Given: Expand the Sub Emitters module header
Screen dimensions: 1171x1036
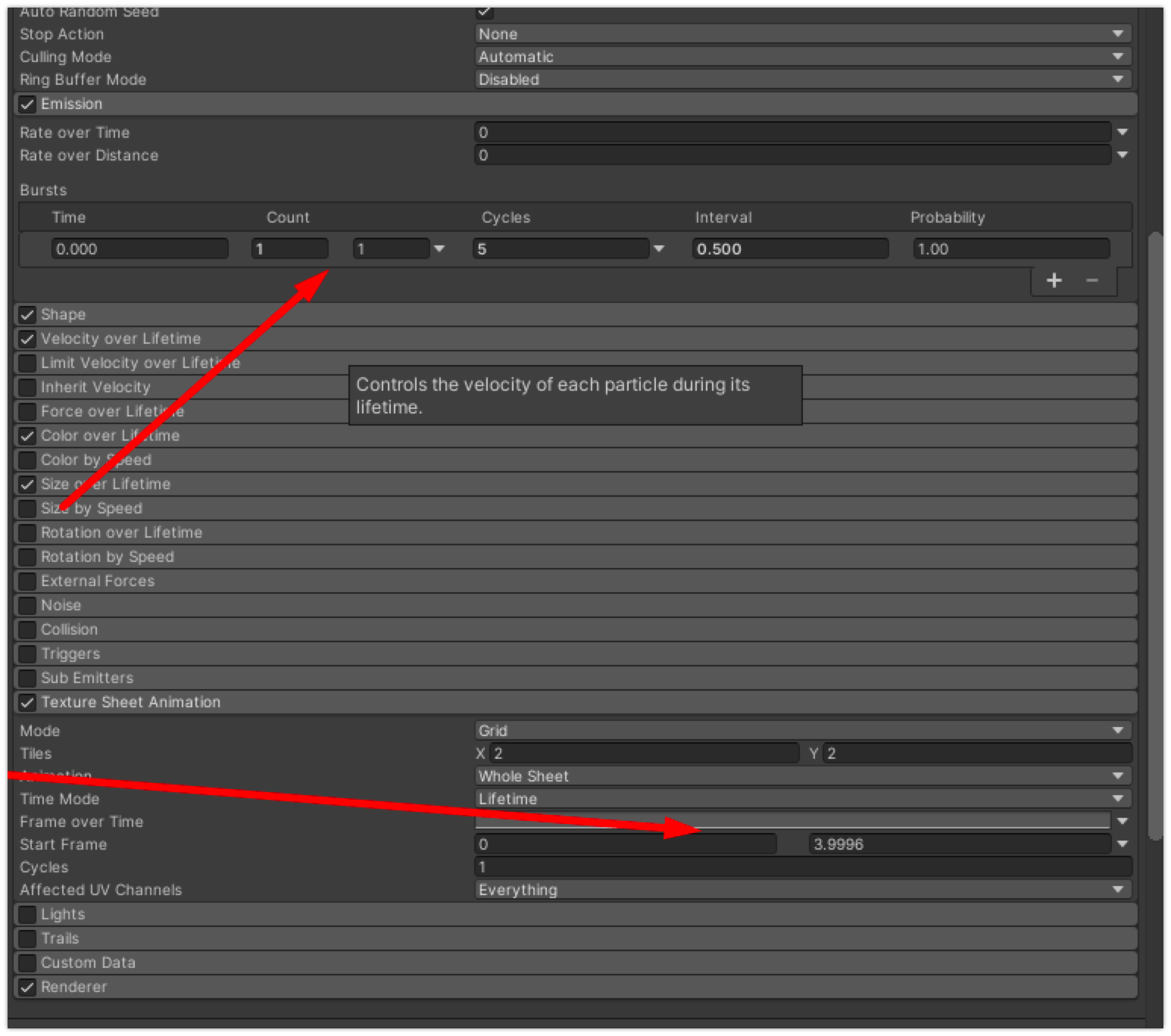Looking at the screenshot, I should pyautogui.click(x=576, y=679).
